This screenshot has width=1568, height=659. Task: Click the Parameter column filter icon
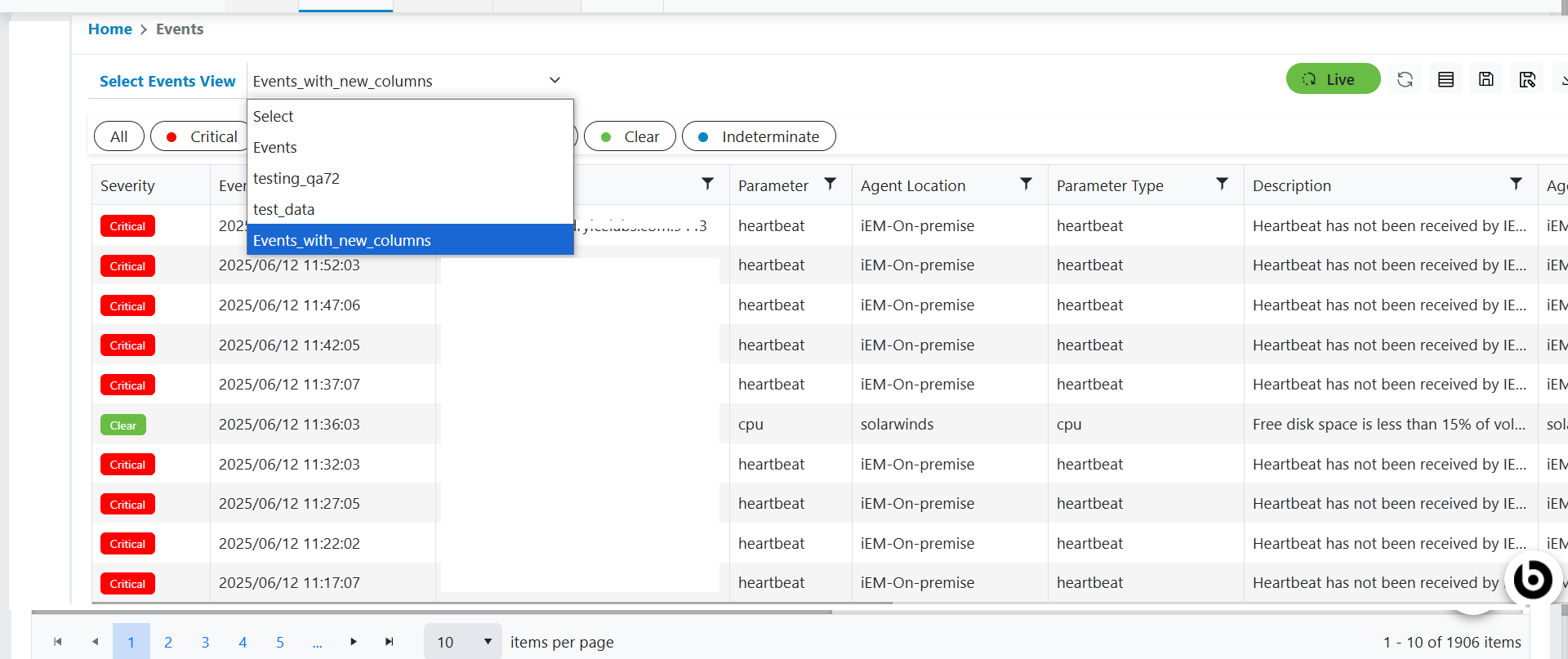pos(830,184)
